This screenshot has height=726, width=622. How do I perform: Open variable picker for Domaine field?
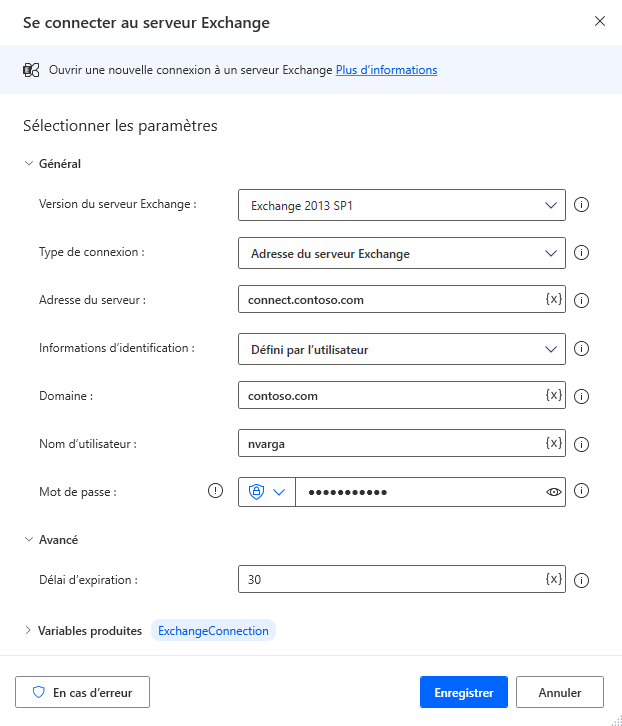coord(554,394)
